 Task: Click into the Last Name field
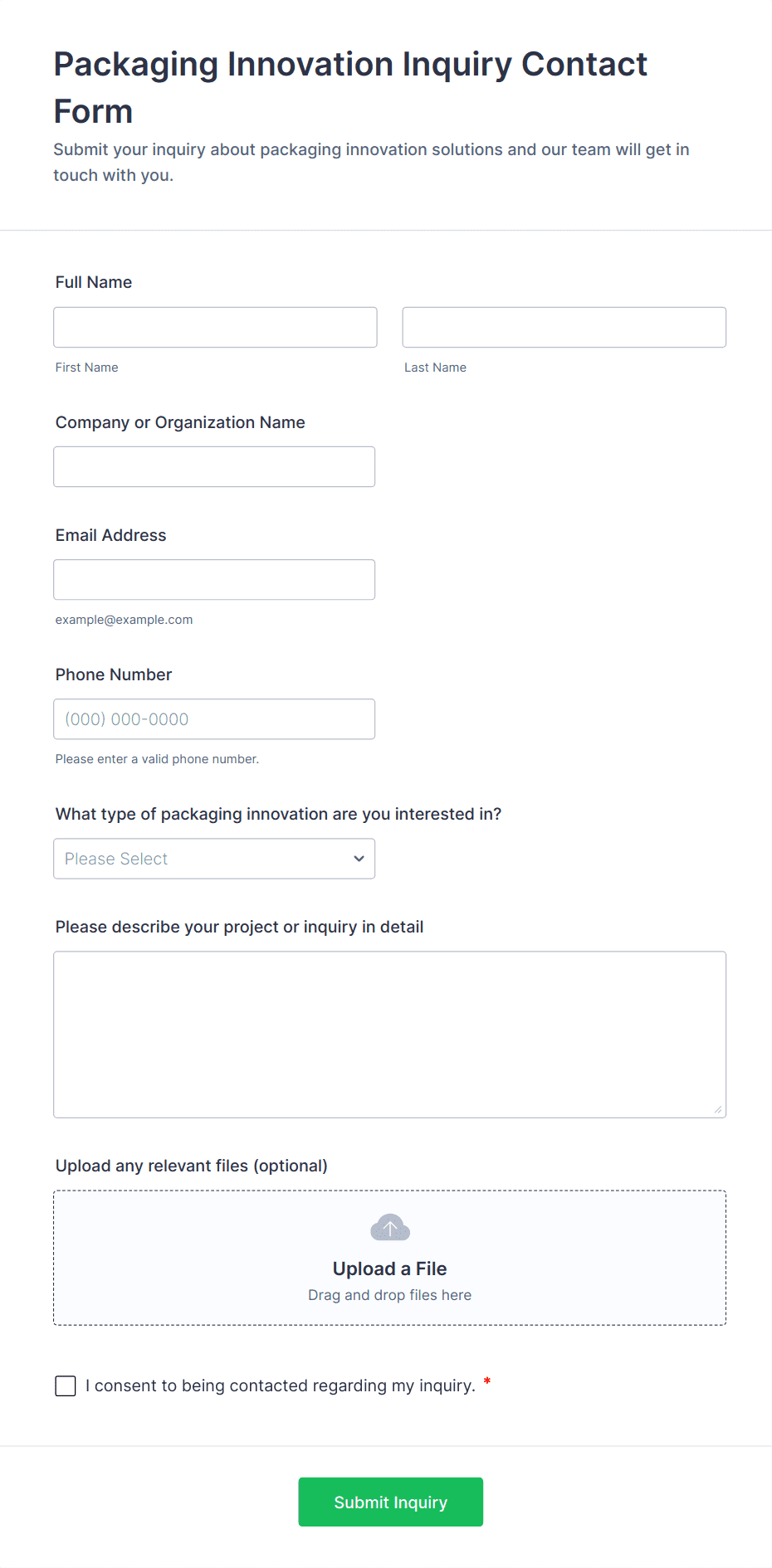tap(564, 328)
